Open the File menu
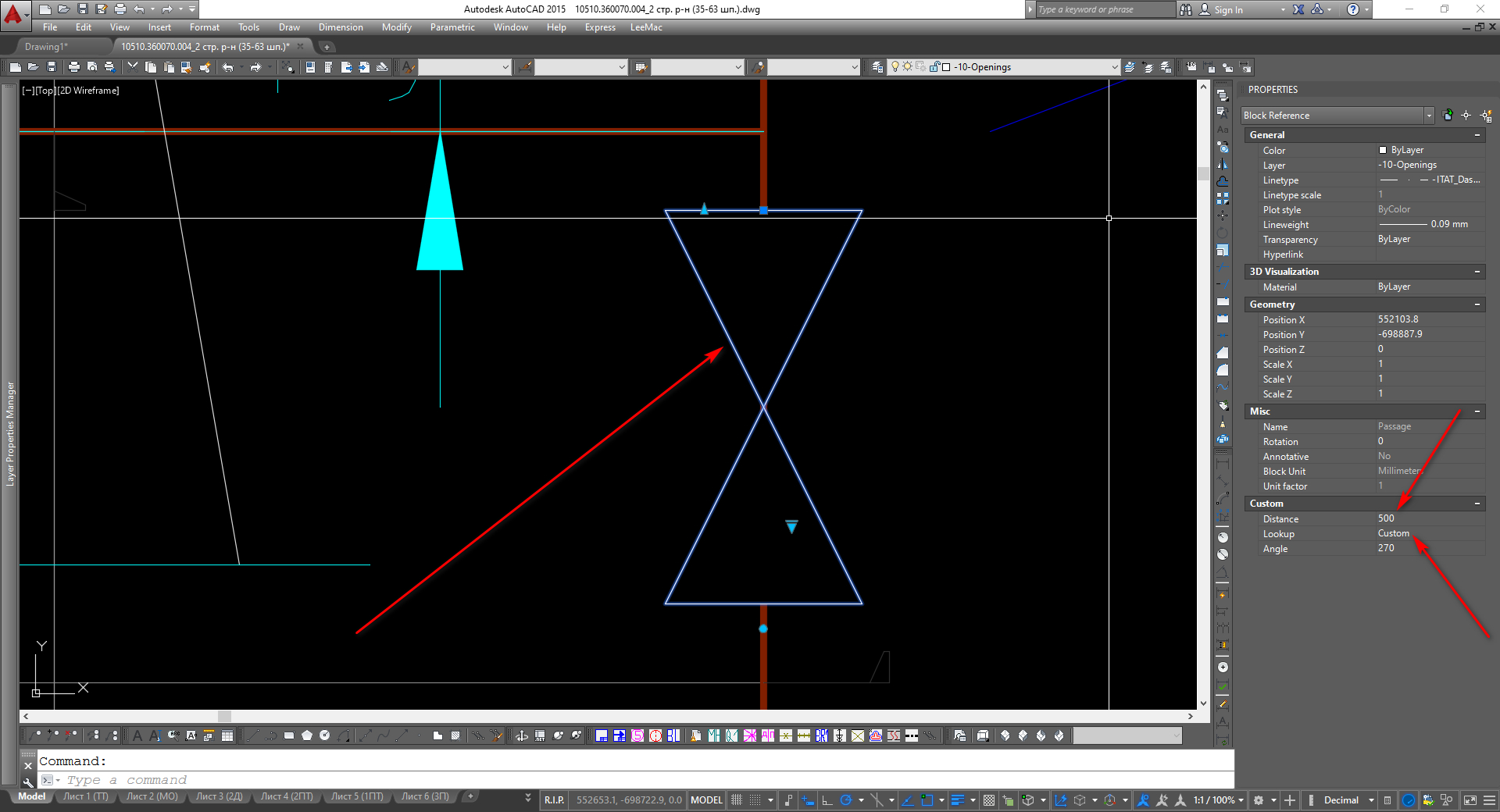Viewport: 1500px width, 812px height. pos(50,27)
